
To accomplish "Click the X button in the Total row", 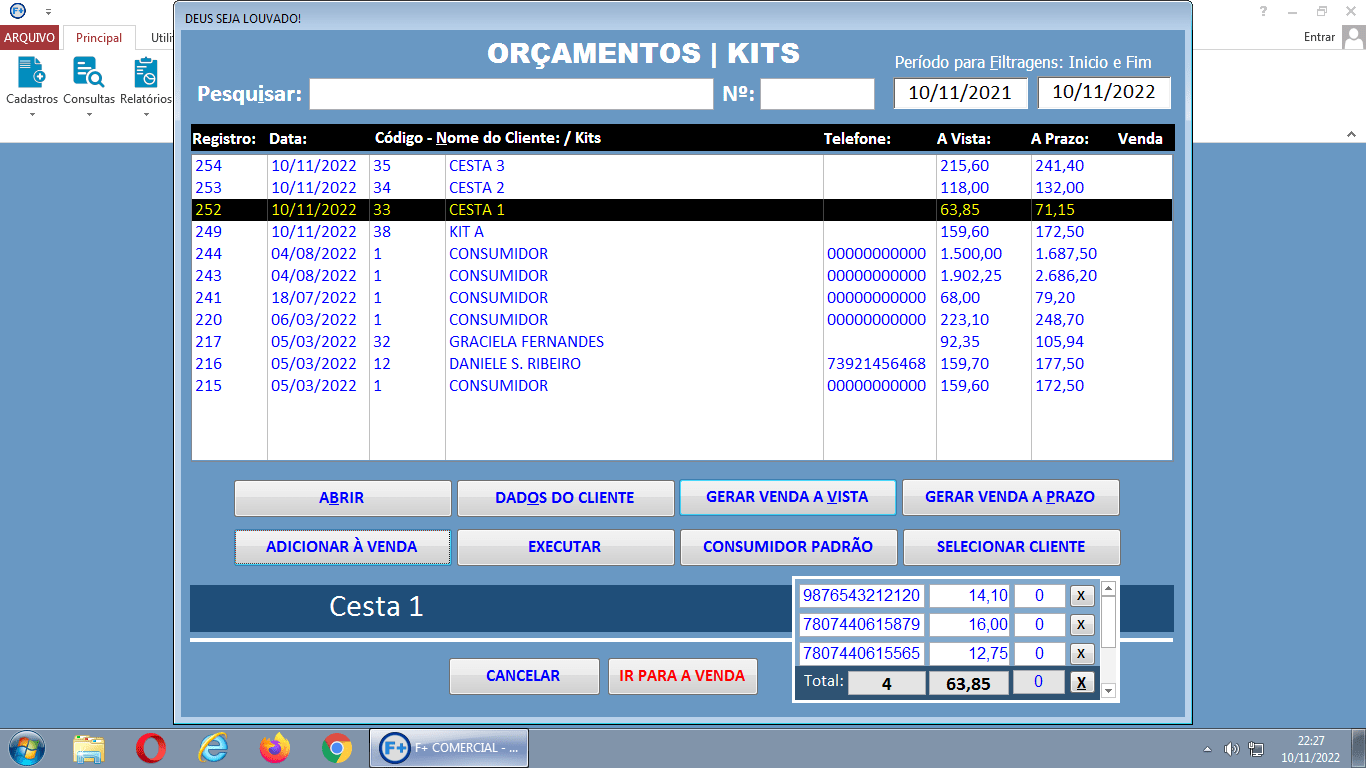I will click(1082, 683).
